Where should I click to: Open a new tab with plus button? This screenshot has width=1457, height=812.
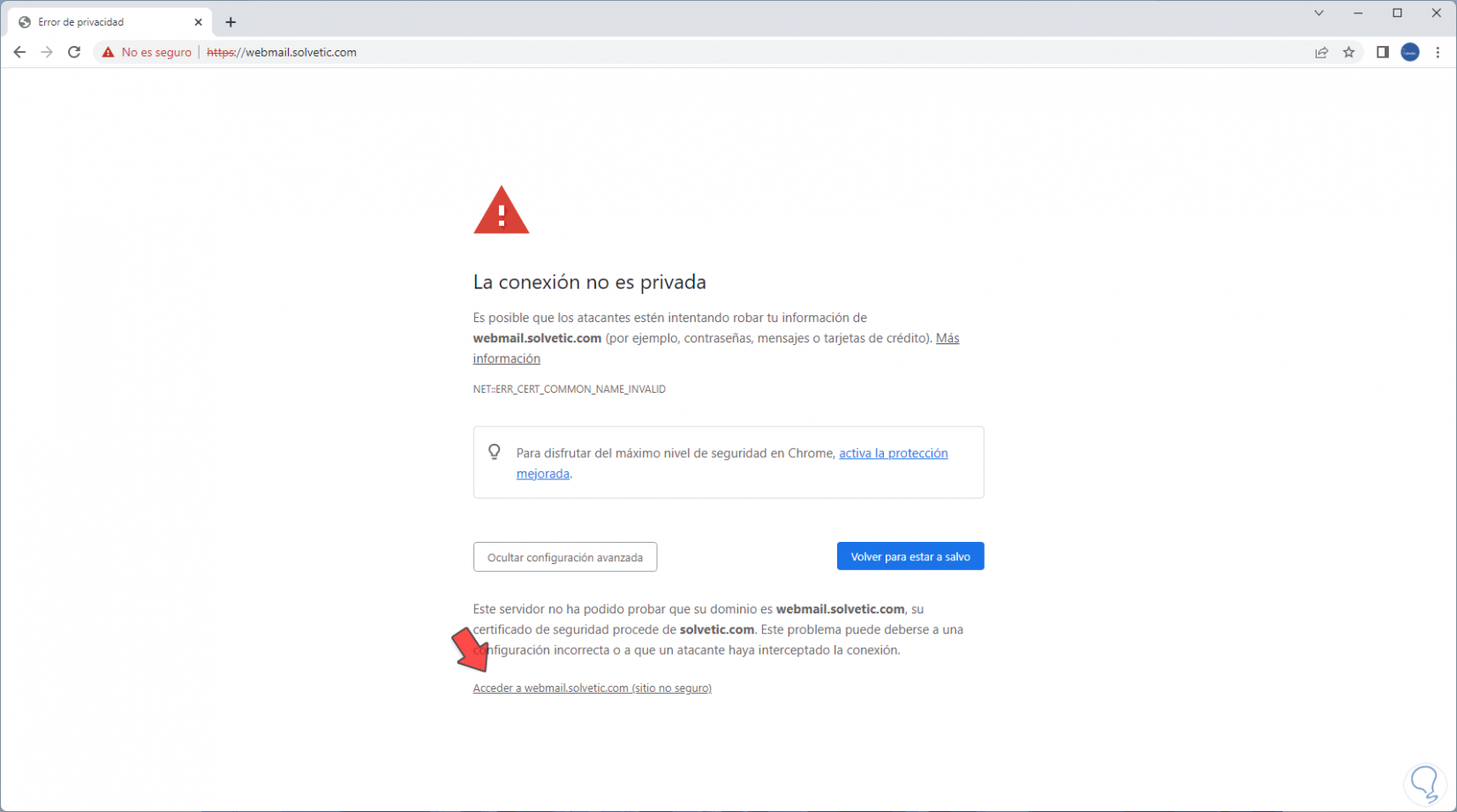point(230,22)
